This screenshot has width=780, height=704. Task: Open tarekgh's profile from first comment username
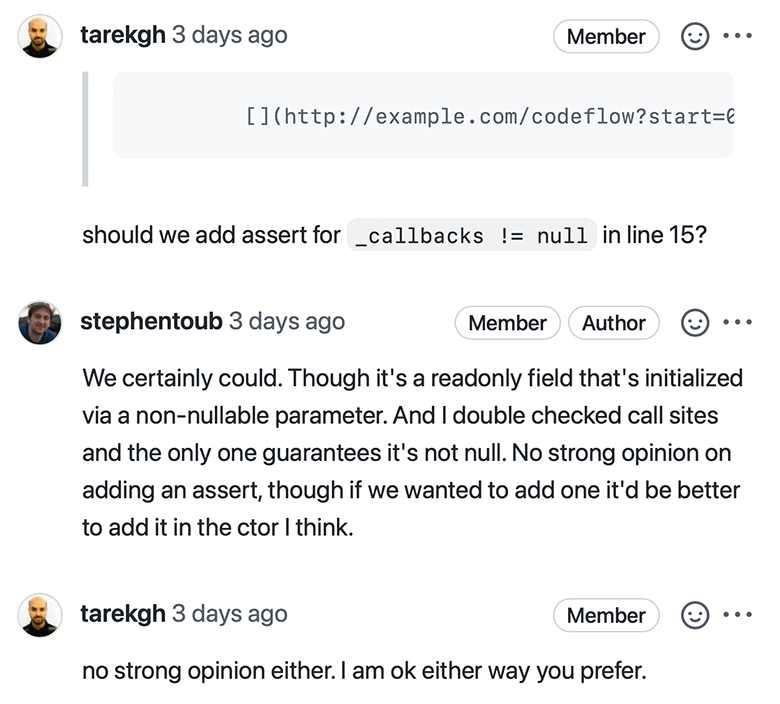pyautogui.click(x=122, y=35)
